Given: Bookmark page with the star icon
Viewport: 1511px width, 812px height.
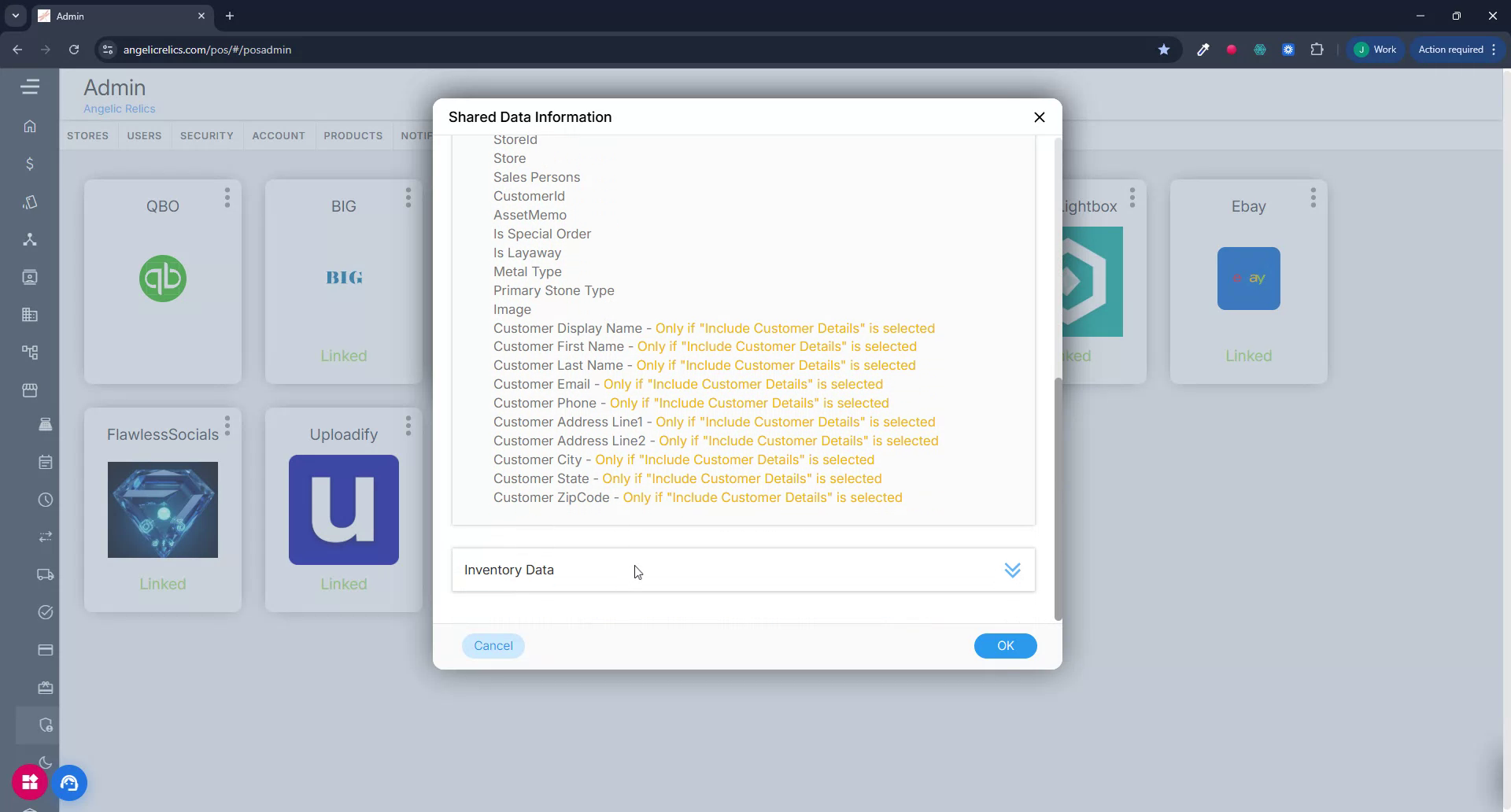Looking at the screenshot, I should (x=1163, y=50).
